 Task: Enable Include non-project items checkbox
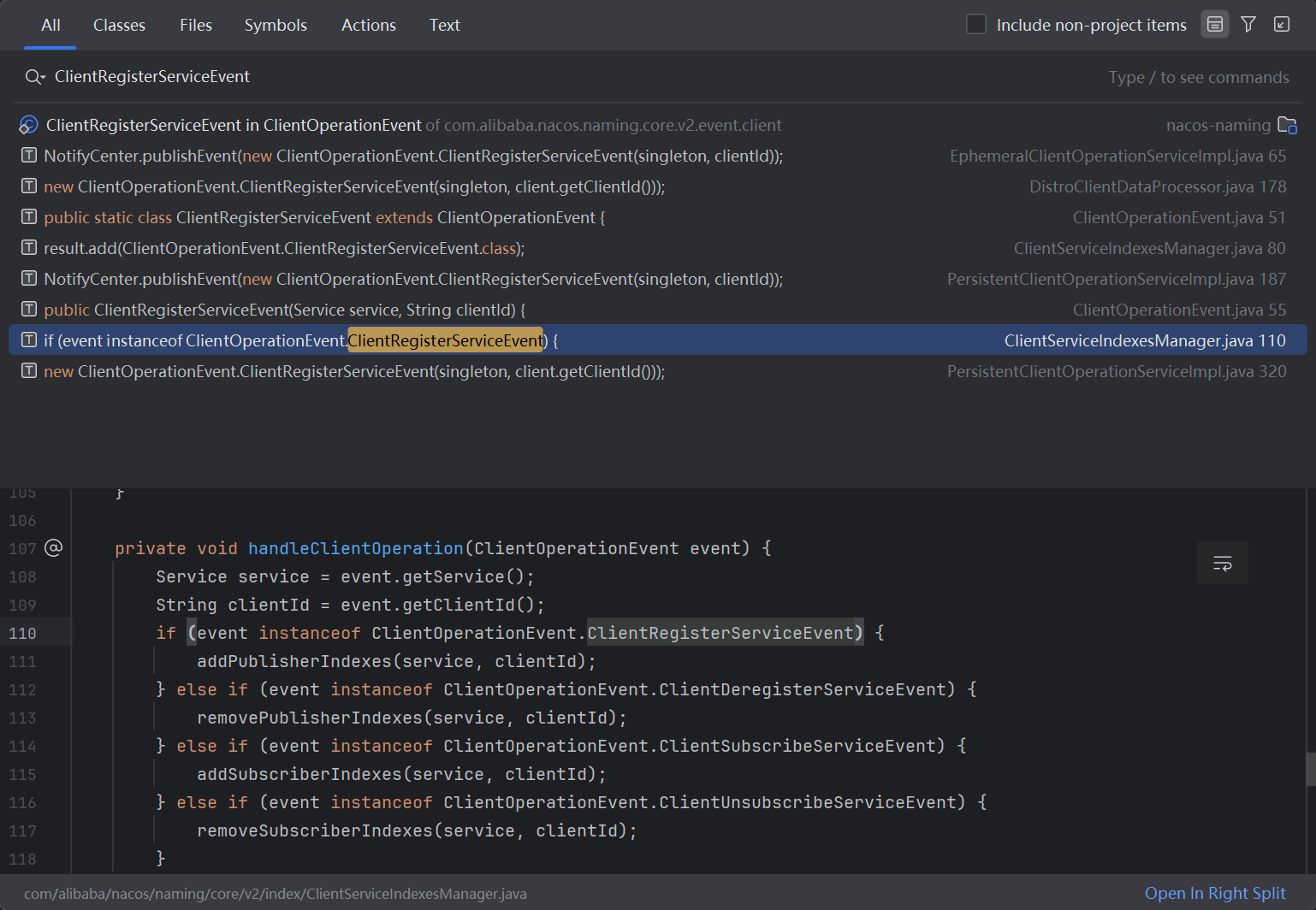(x=976, y=25)
